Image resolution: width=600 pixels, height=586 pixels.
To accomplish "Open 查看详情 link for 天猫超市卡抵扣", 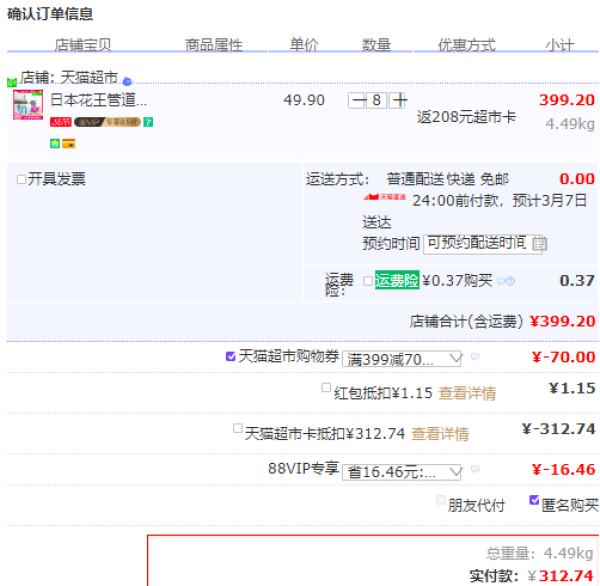I will coord(440,434).
